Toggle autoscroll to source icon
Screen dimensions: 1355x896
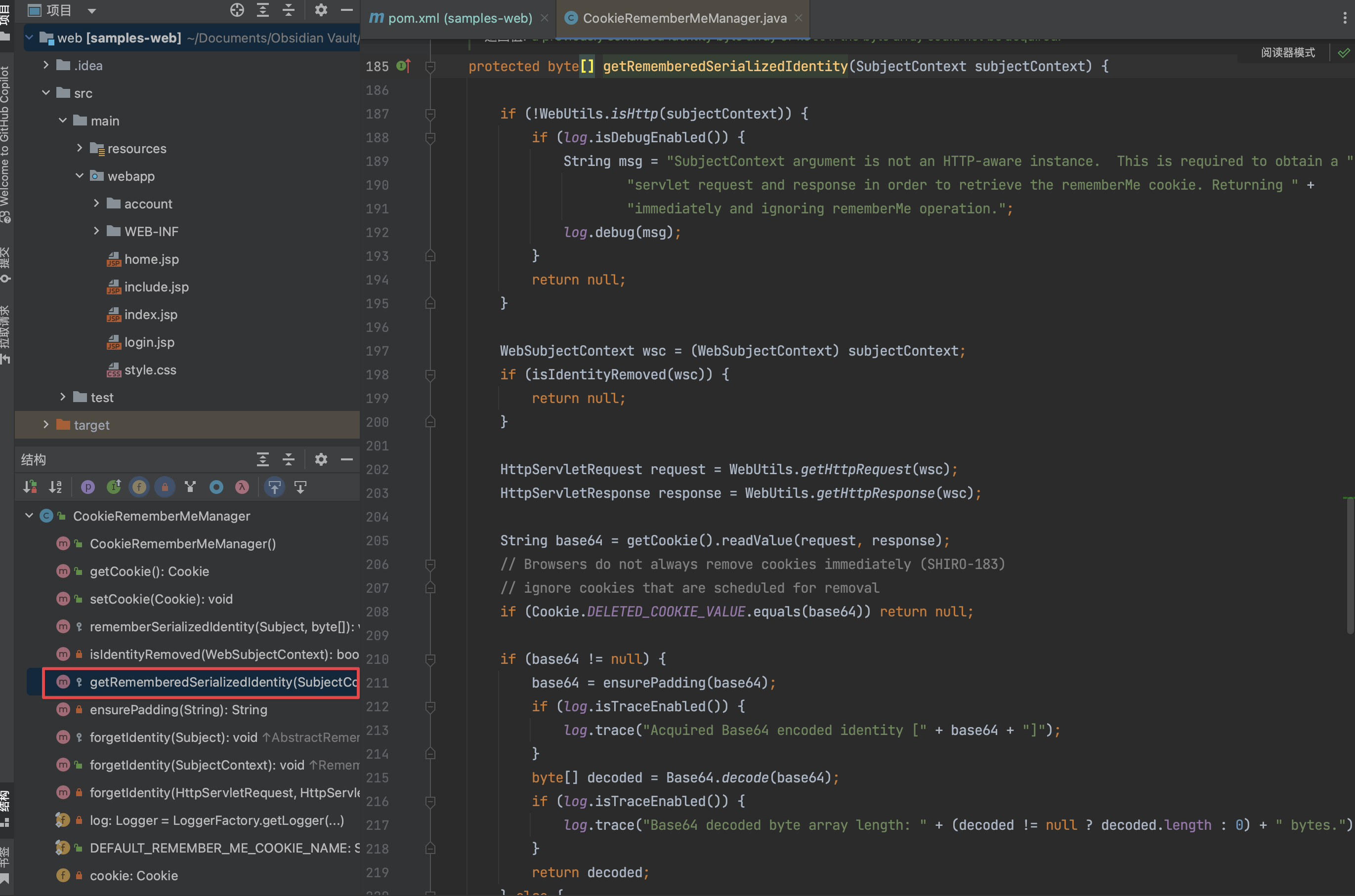point(274,487)
